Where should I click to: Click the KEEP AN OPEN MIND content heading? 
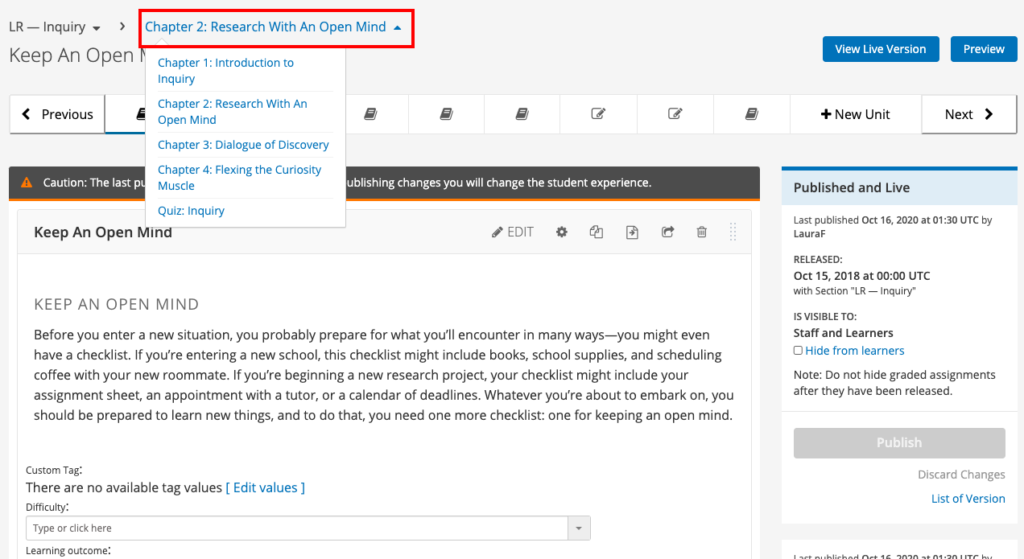click(x=116, y=304)
